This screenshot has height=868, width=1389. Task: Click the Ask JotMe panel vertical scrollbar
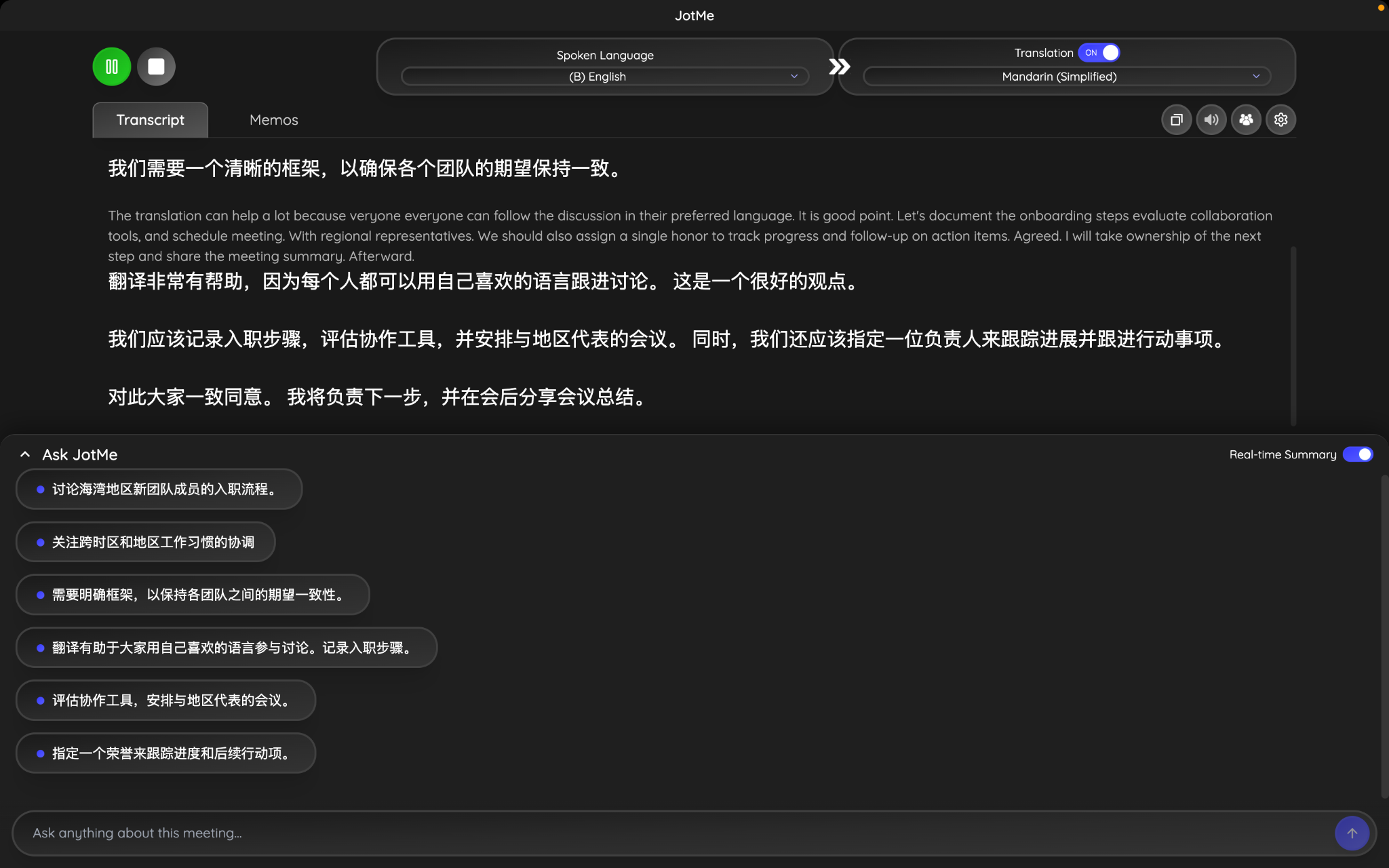pos(1384,636)
